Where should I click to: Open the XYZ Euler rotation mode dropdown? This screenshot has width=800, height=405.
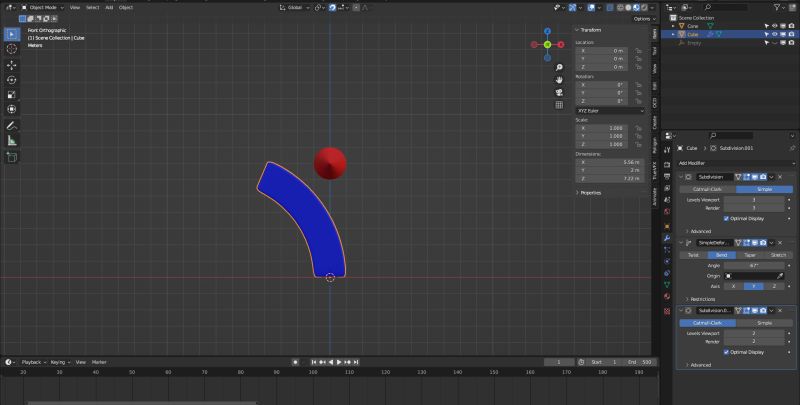[x=610, y=111]
